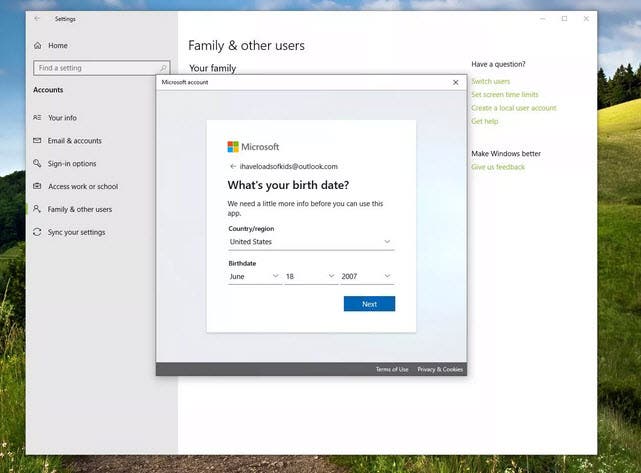Close the Microsoft account dialog
The image size is (641, 473).
click(455, 82)
